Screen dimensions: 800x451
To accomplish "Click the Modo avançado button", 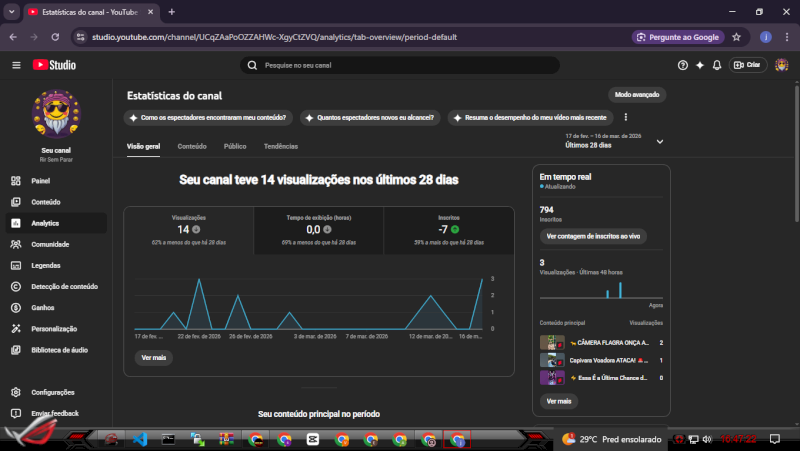I will click(x=637, y=94).
